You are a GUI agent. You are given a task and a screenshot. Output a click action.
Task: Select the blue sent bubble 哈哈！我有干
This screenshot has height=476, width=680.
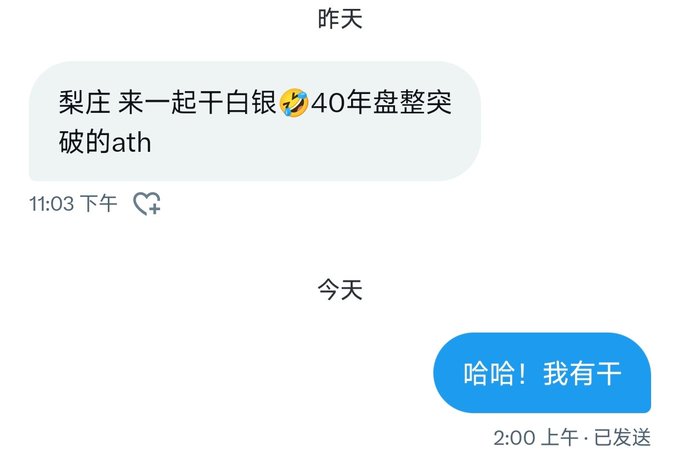(x=542, y=373)
